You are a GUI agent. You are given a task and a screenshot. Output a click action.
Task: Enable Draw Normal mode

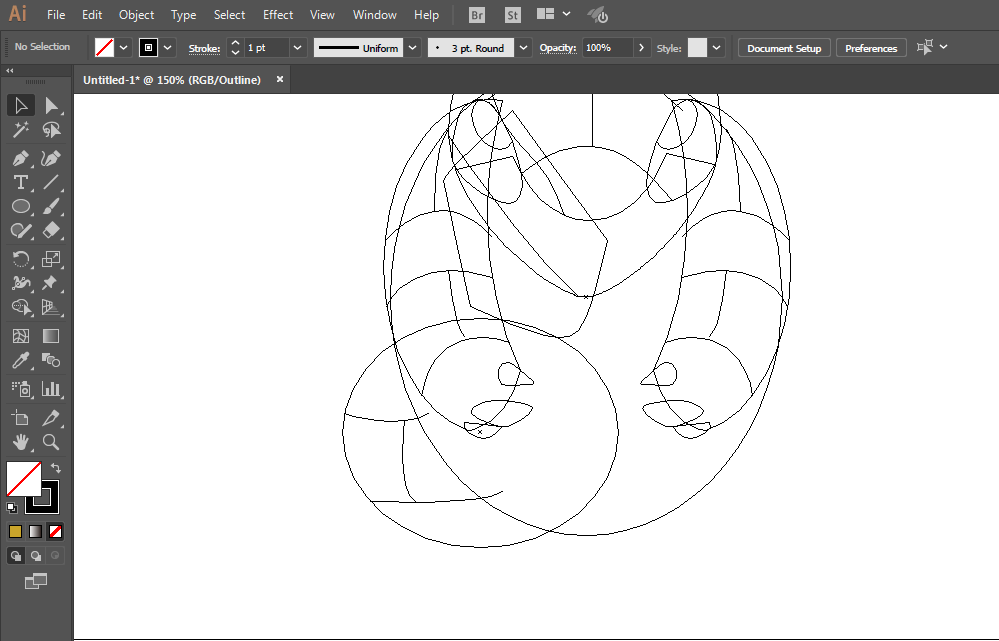15,556
